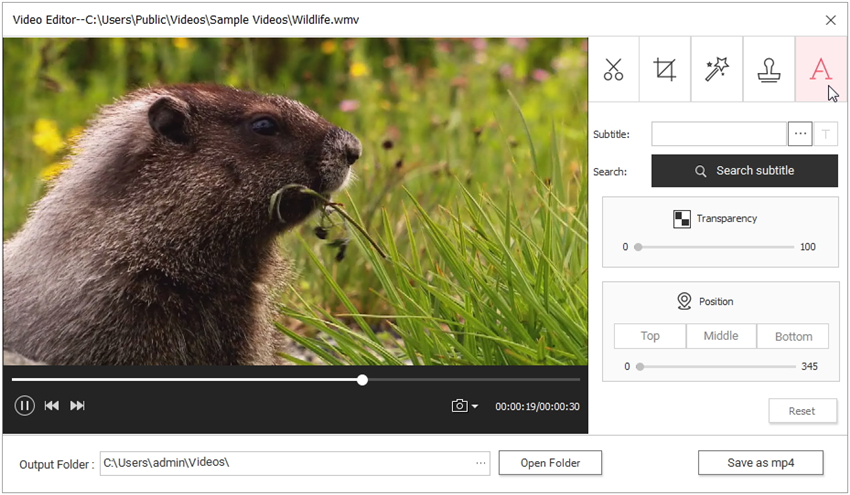Image resolution: width=850 pixels, height=495 pixels.
Task: Select the Subtitle 'A' tool
Action: 820,70
